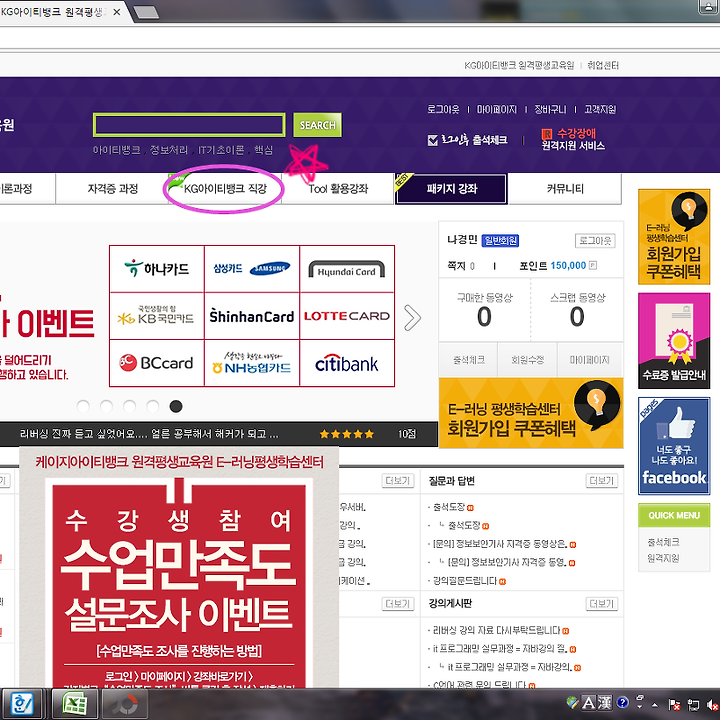Open sidebar 회원가입 쿠폰혜택 banner
Image resolution: width=720 pixels, height=720 pixels.
674,237
